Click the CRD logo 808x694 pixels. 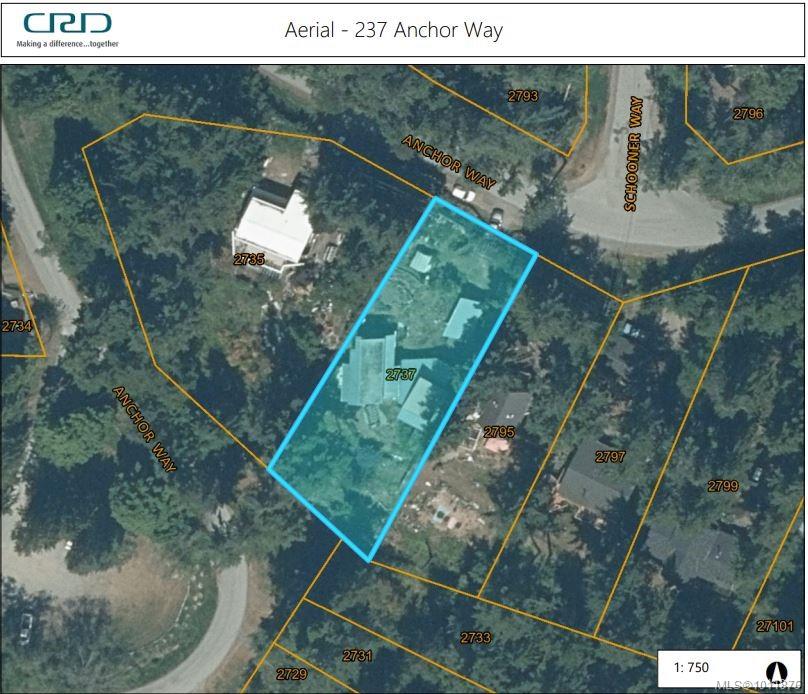pos(68,30)
